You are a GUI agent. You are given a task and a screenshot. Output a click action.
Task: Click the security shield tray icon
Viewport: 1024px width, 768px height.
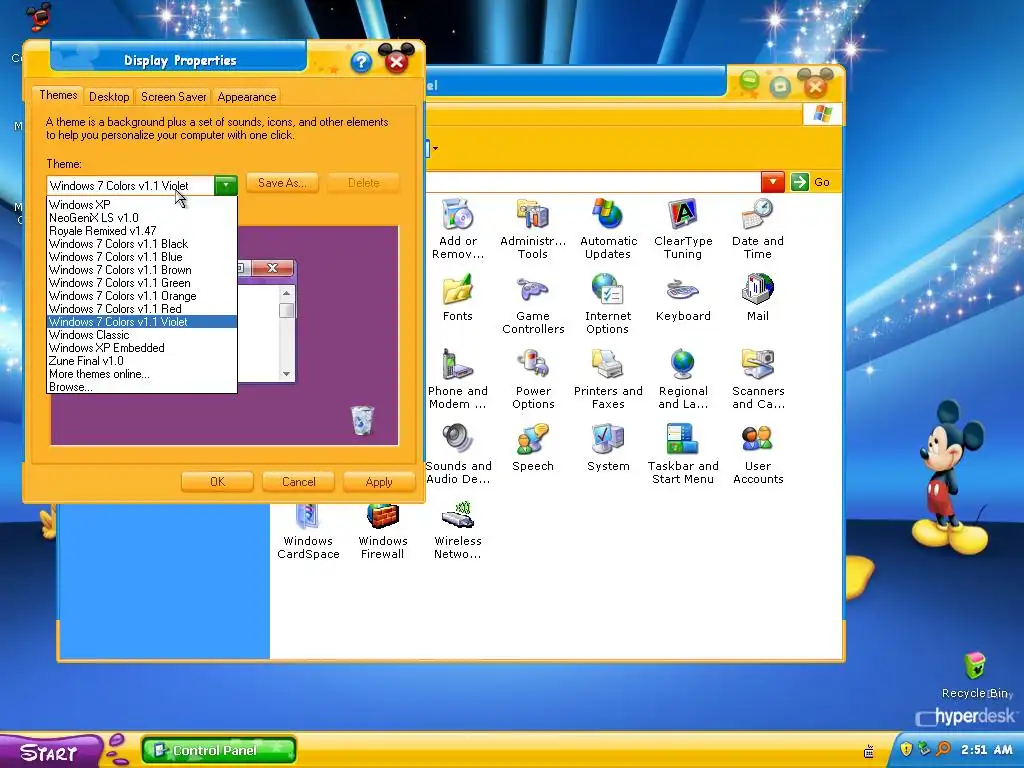tap(906, 749)
